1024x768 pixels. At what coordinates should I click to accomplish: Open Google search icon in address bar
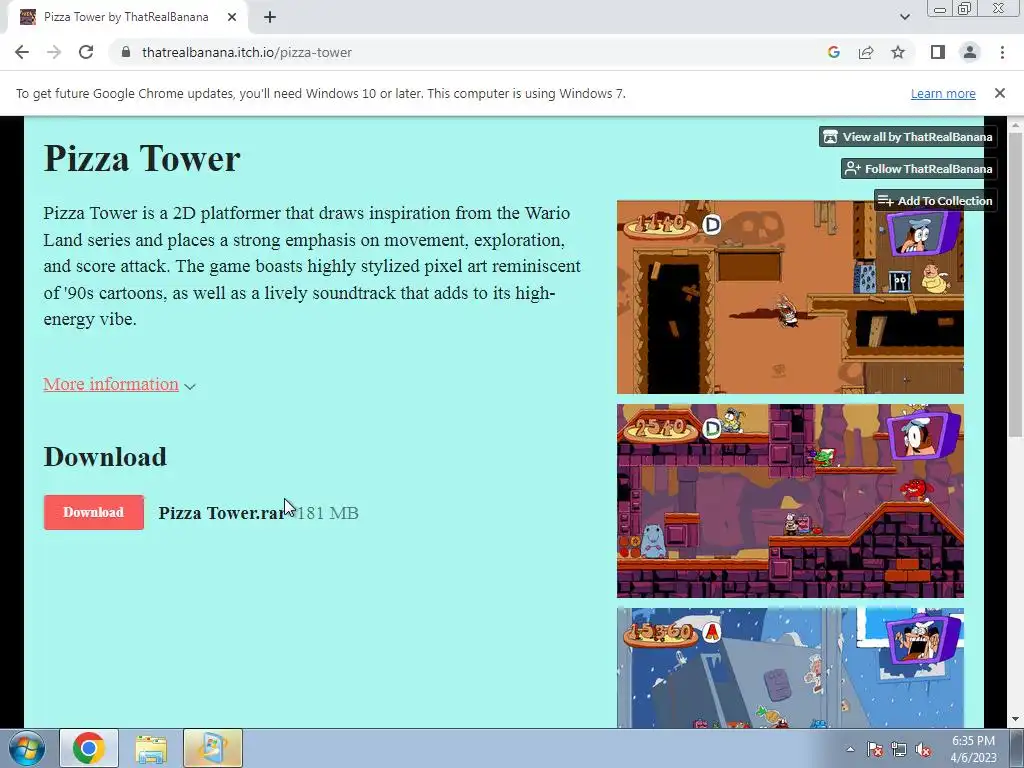pos(833,52)
